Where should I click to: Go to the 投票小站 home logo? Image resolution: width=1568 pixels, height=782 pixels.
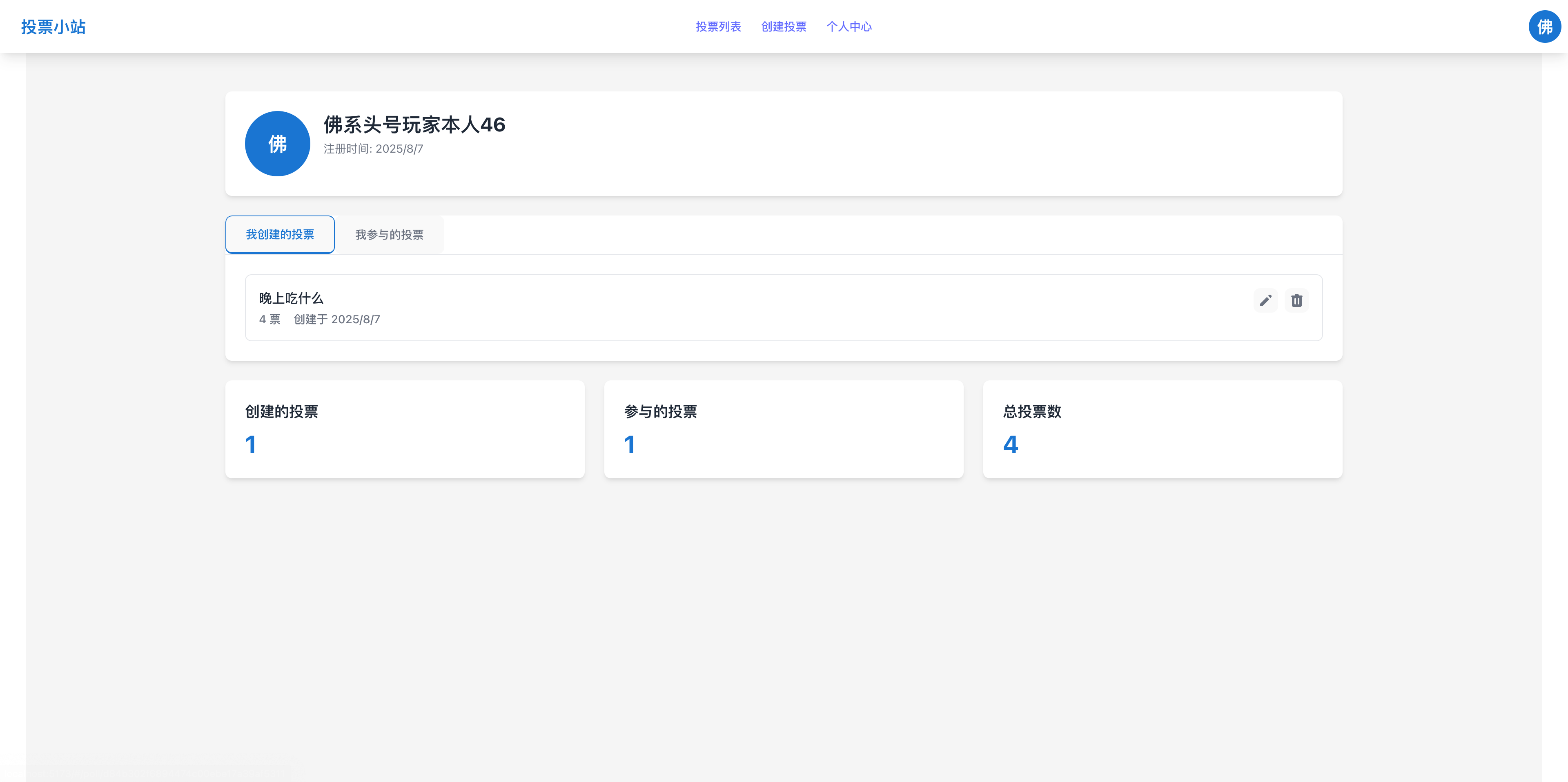tap(53, 27)
